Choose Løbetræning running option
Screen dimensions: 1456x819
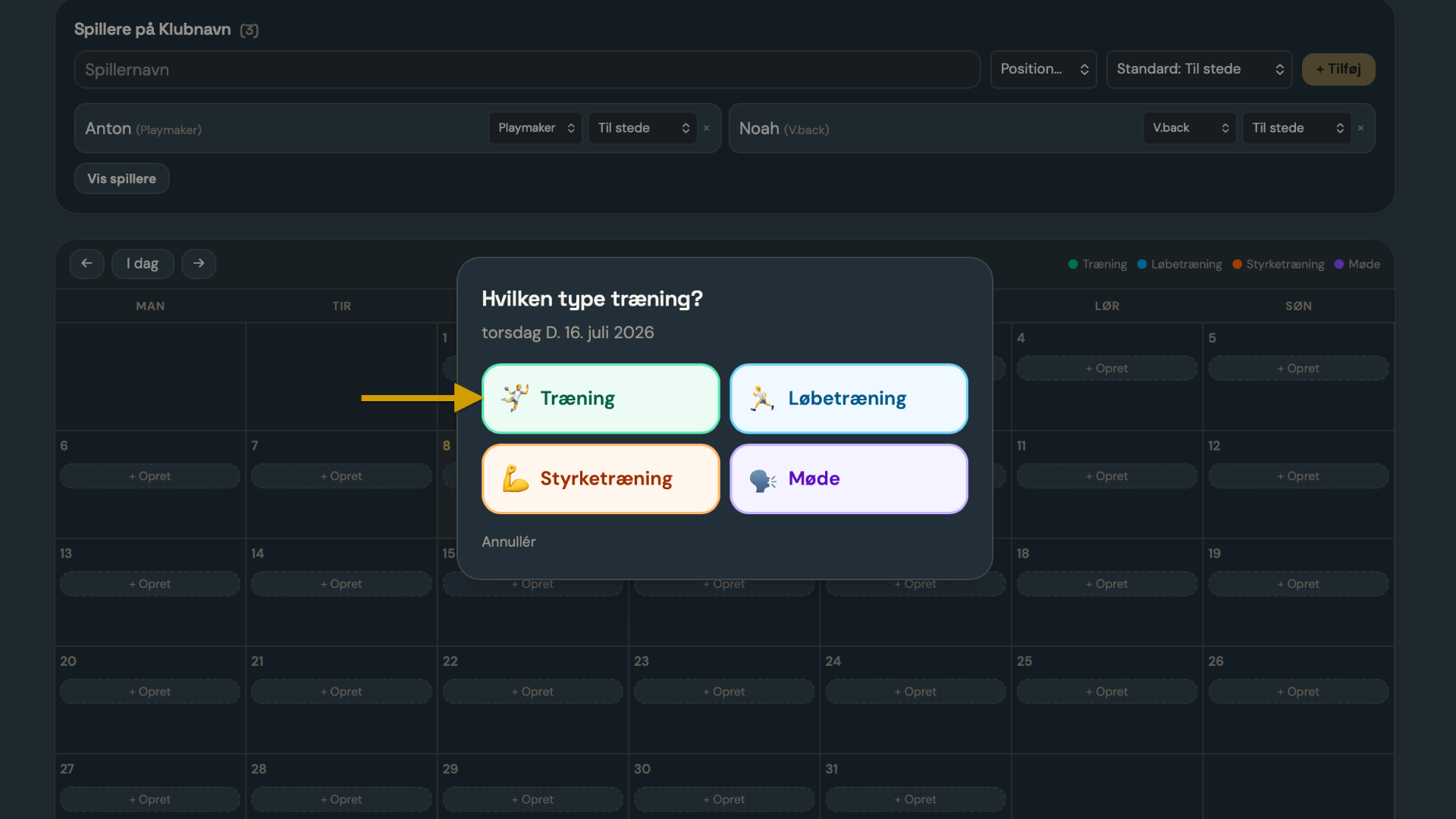point(849,399)
